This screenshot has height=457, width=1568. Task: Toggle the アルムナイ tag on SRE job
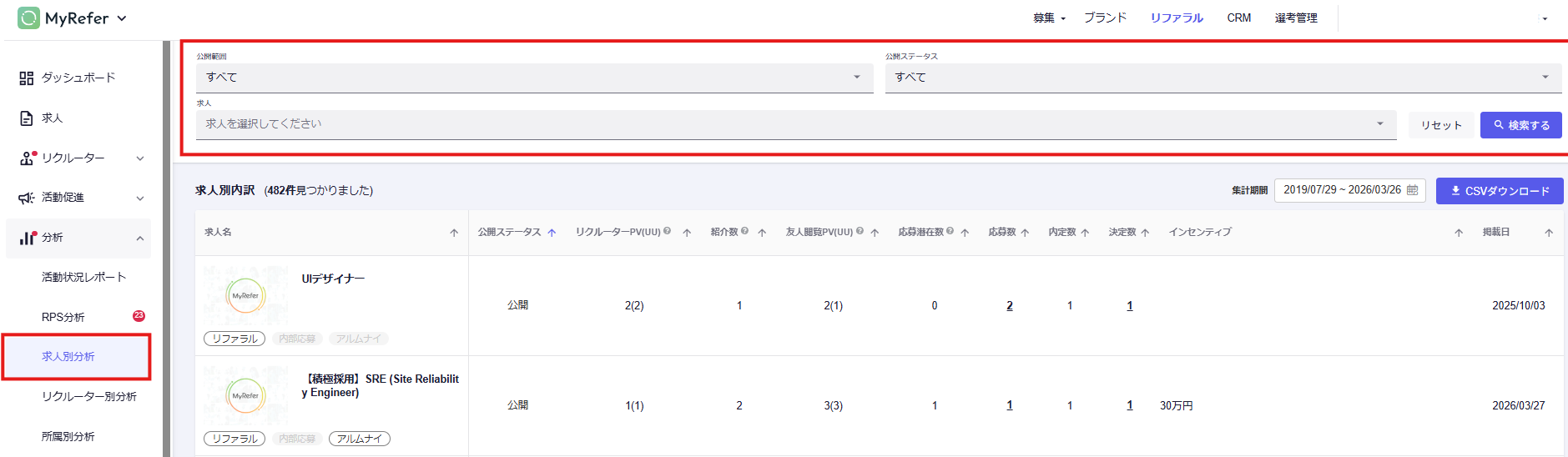tap(359, 439)
